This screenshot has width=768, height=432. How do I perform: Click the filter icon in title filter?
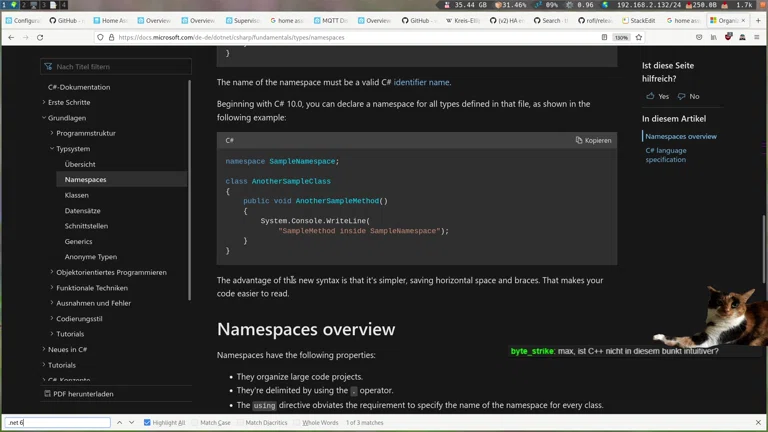48,67
